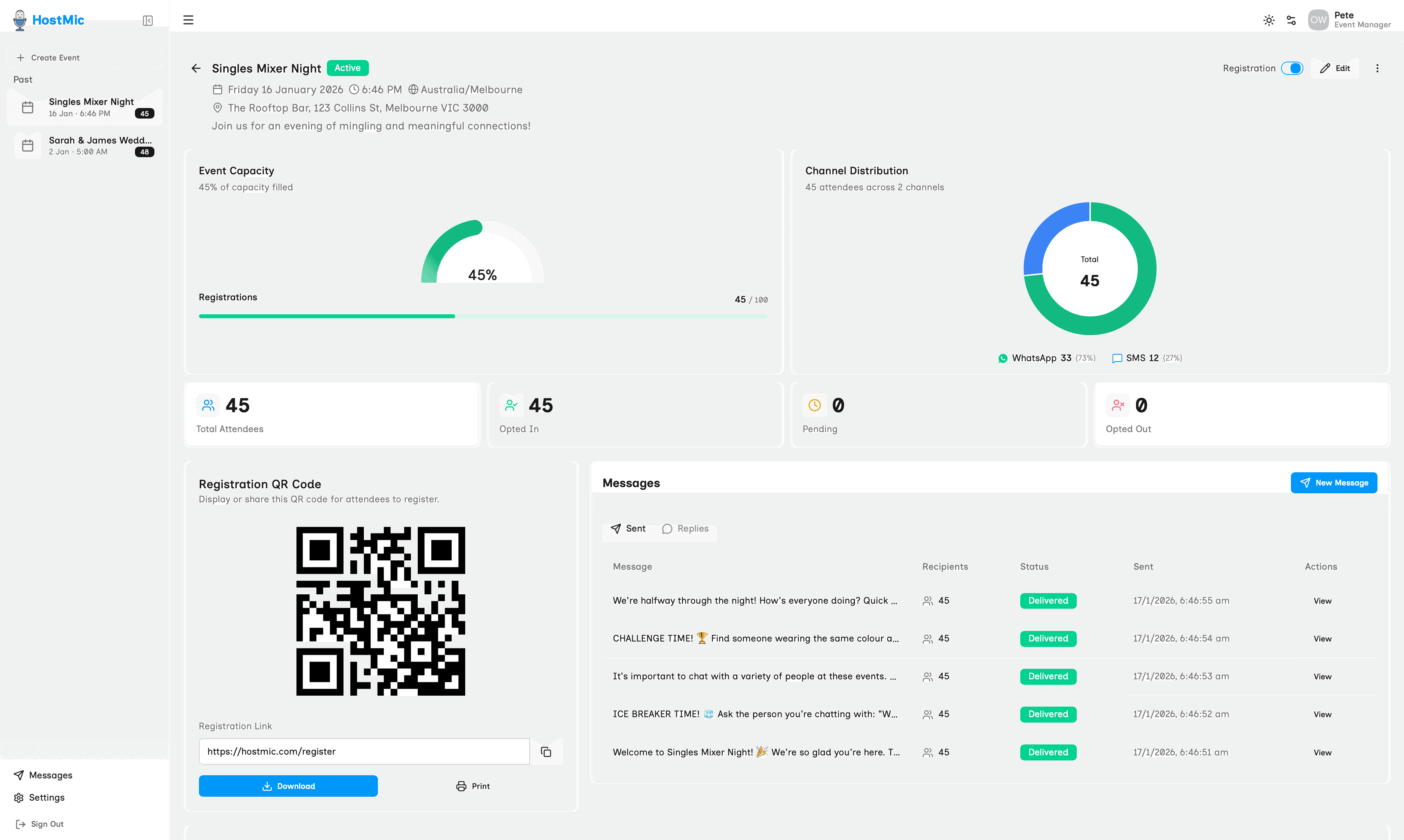Open the hamburger navigation menu
The width and height of the screenshot is (1404, 840).
click(188, 20)
